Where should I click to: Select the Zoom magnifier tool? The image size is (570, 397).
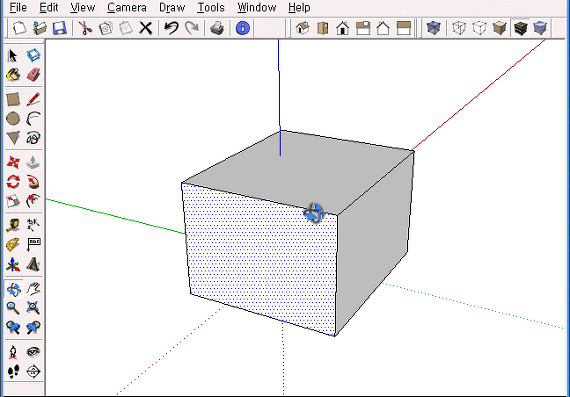pos(13,308)
